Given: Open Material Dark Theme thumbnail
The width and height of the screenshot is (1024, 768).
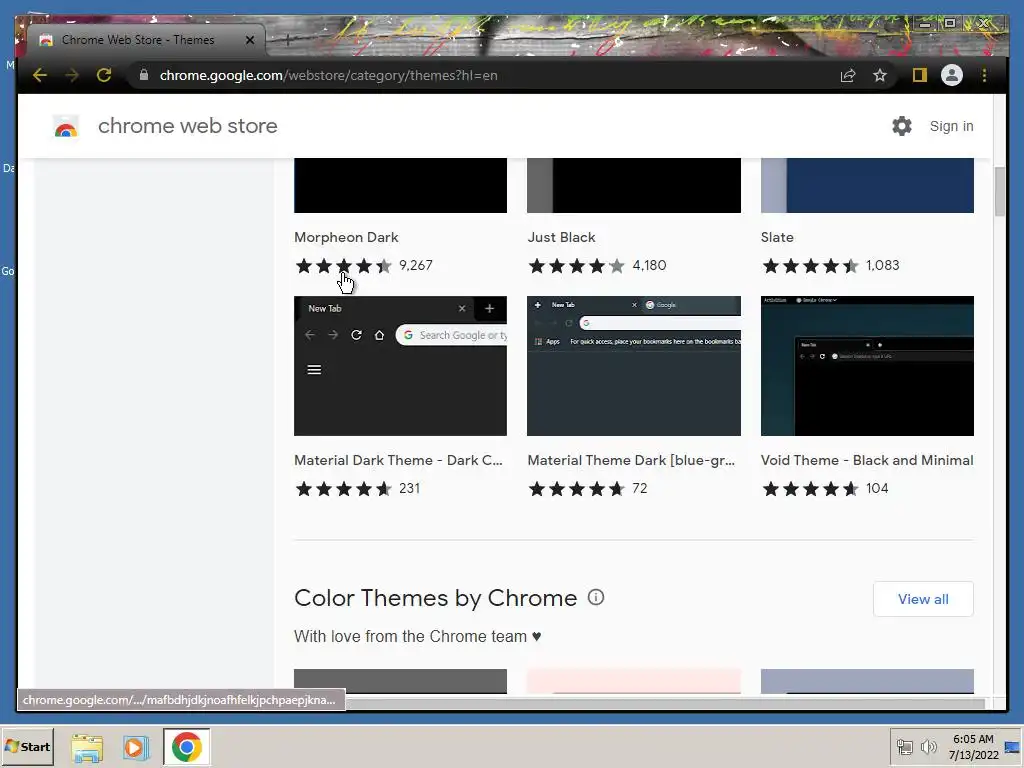Looking at the screenshot, I should click(x=400, y=366).
